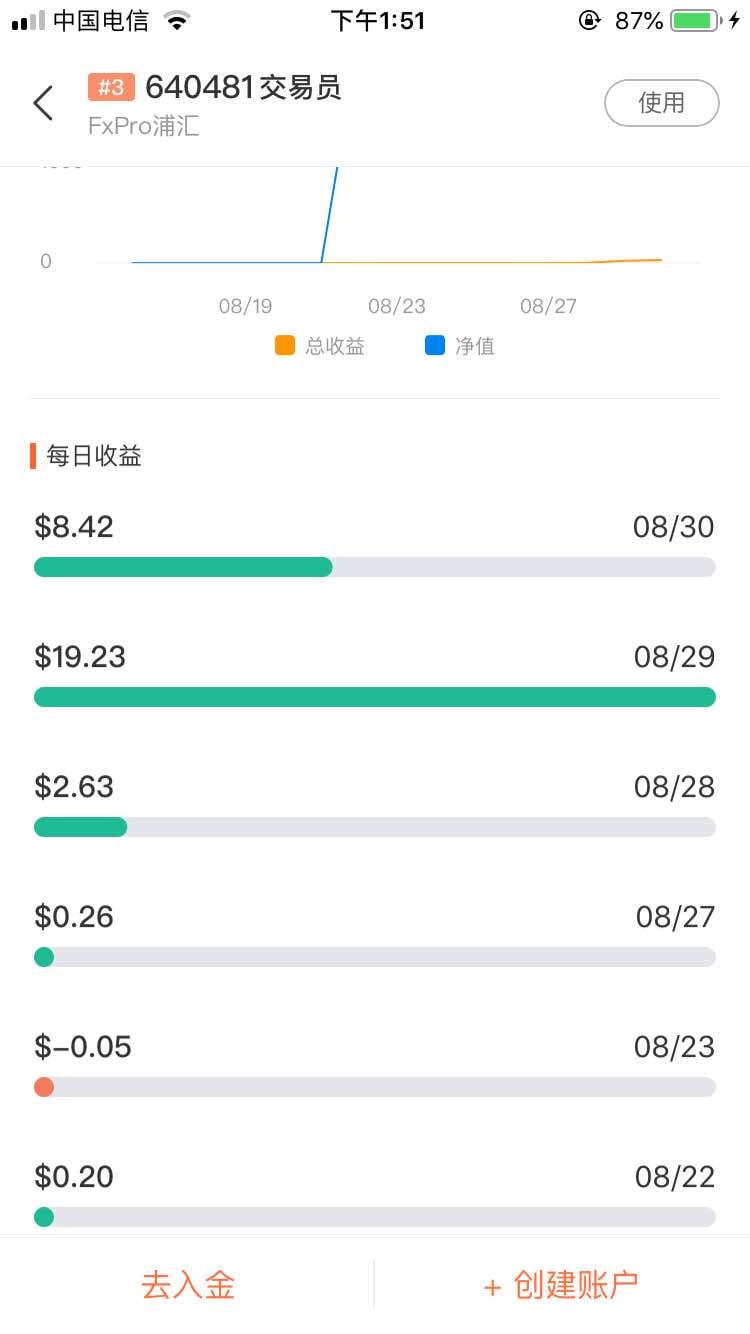Image resolution: width=750 pixels, height=1334 pixels.
Task: Tap the back arrow icon
Action: pos(43,103)
